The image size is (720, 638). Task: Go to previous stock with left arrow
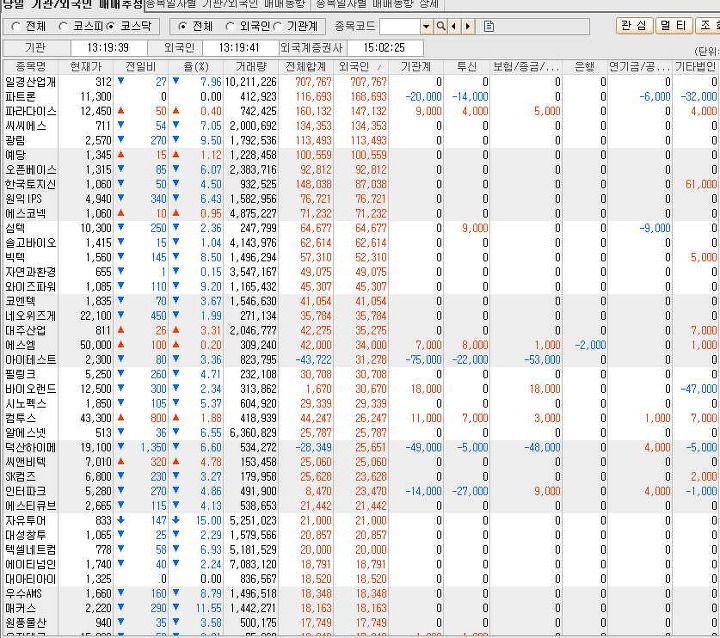point(454,26)
